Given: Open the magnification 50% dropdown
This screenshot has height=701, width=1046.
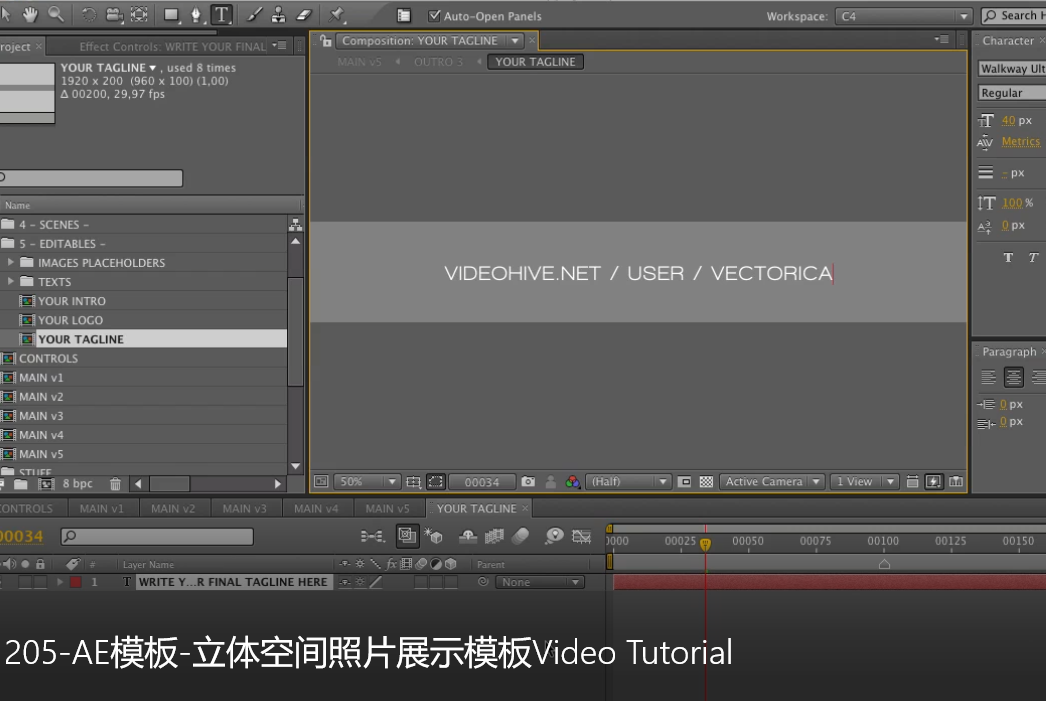Looking at the screenshot, I should [x=366, y=482].
